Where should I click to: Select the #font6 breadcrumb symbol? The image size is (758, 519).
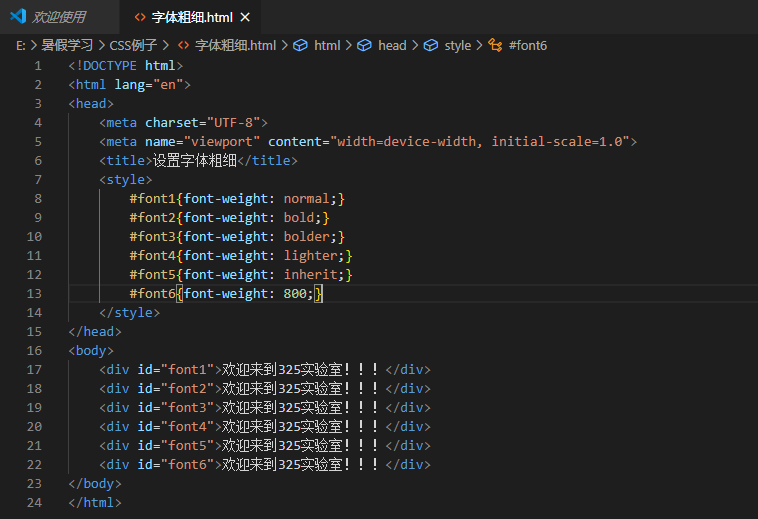(x=528, y=45)
